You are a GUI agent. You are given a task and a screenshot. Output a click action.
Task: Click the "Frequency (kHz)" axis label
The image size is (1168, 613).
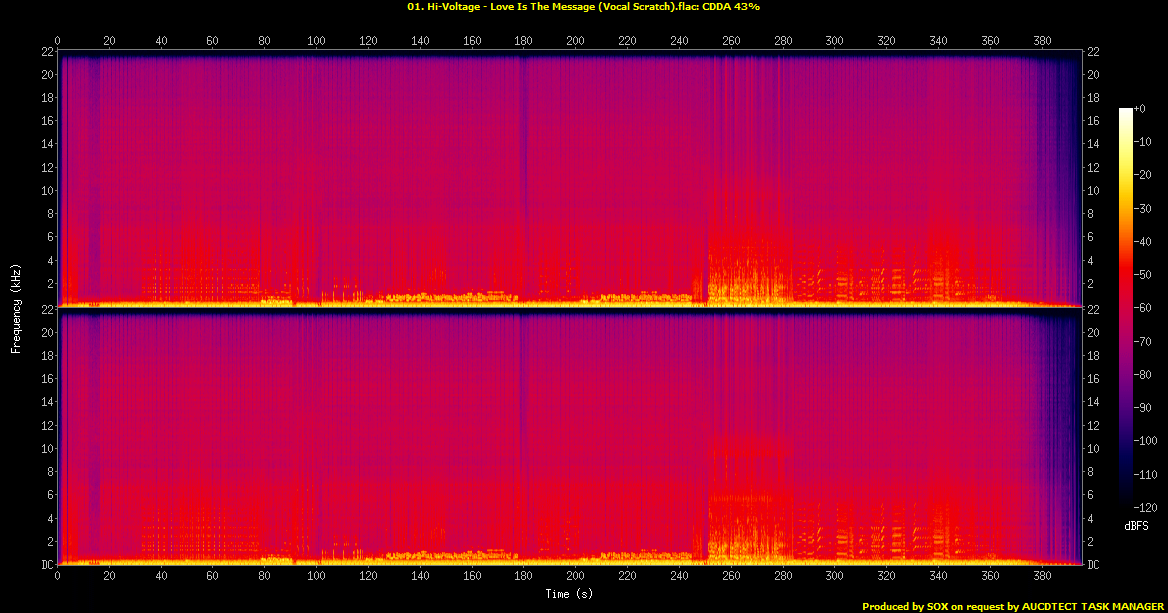point(16,308)
